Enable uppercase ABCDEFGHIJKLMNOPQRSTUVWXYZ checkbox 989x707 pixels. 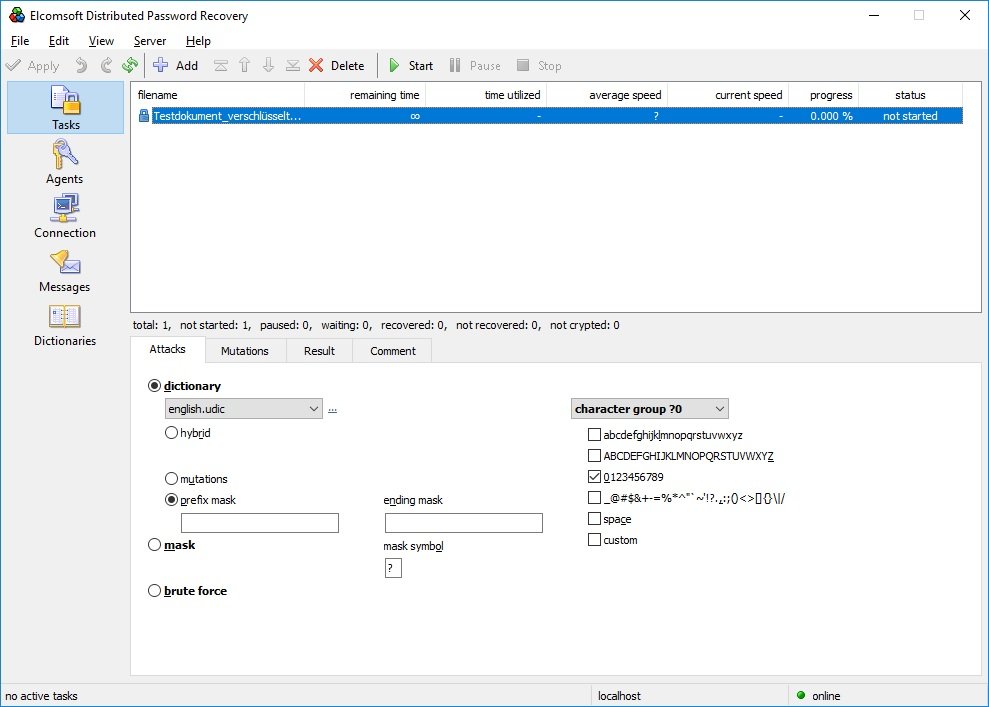coord(594,455)
